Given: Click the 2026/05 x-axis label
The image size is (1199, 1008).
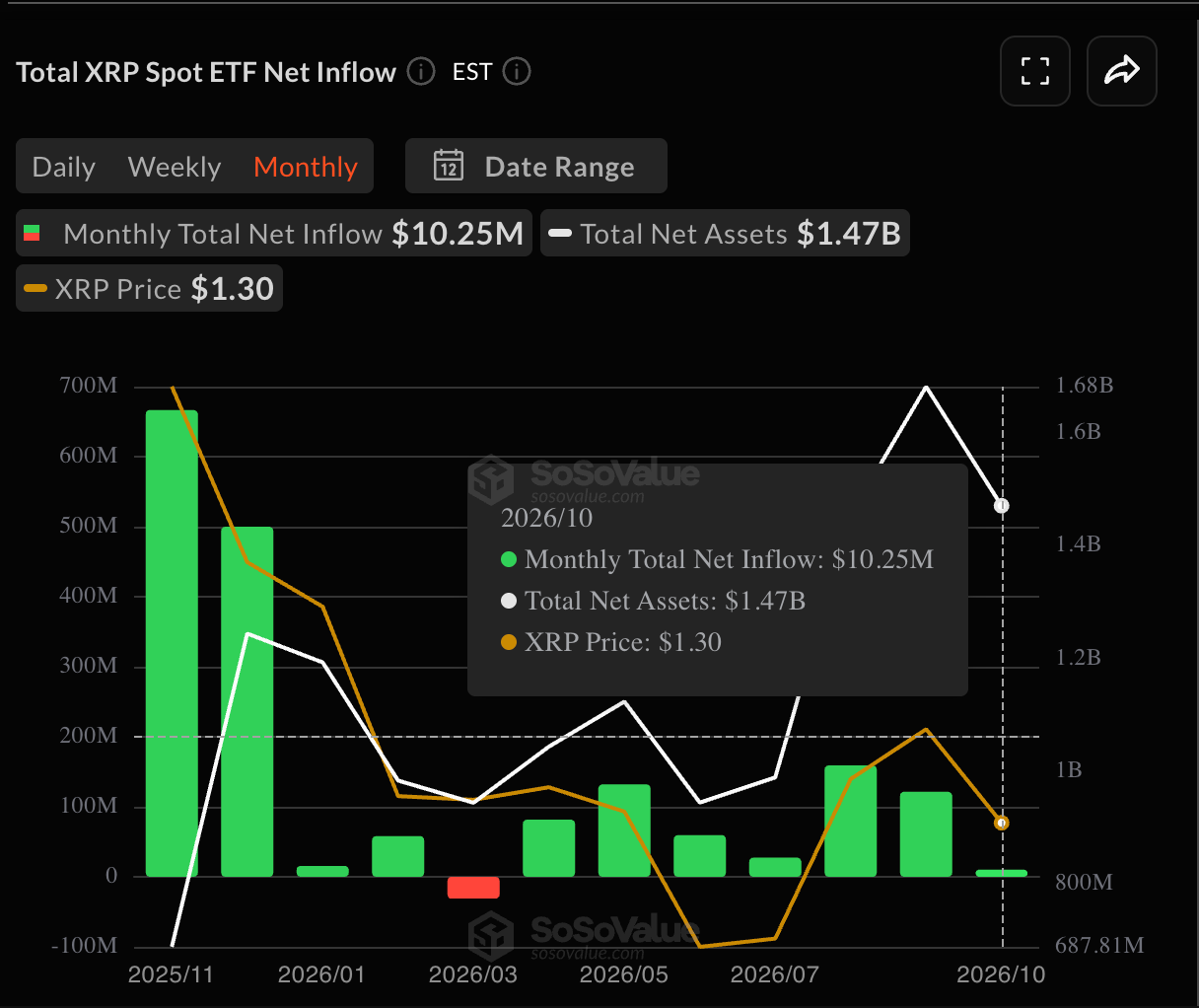Looking at the screenshot, I should tap(624, 974).
